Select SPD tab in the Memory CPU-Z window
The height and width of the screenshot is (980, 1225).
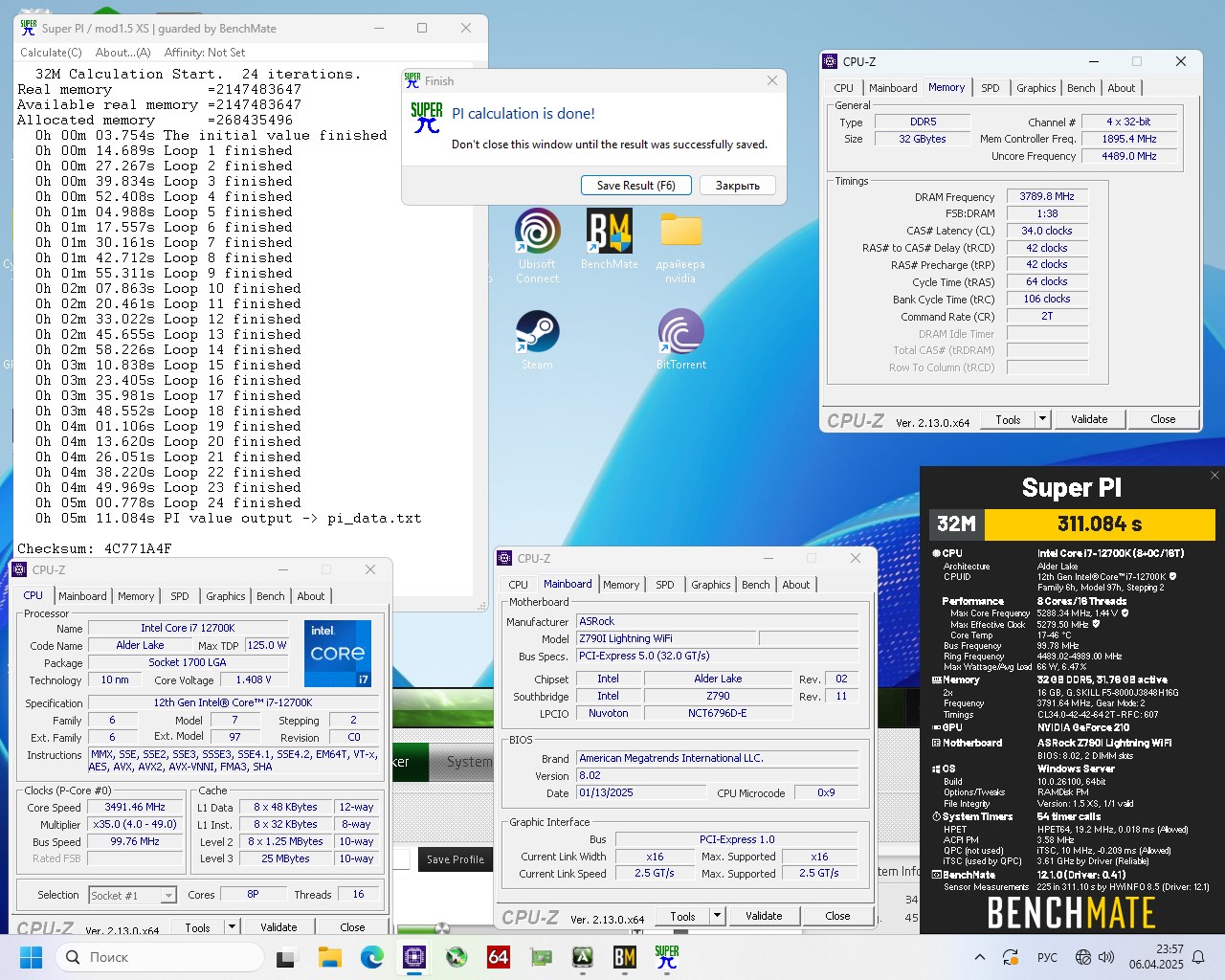coord(991,88)
